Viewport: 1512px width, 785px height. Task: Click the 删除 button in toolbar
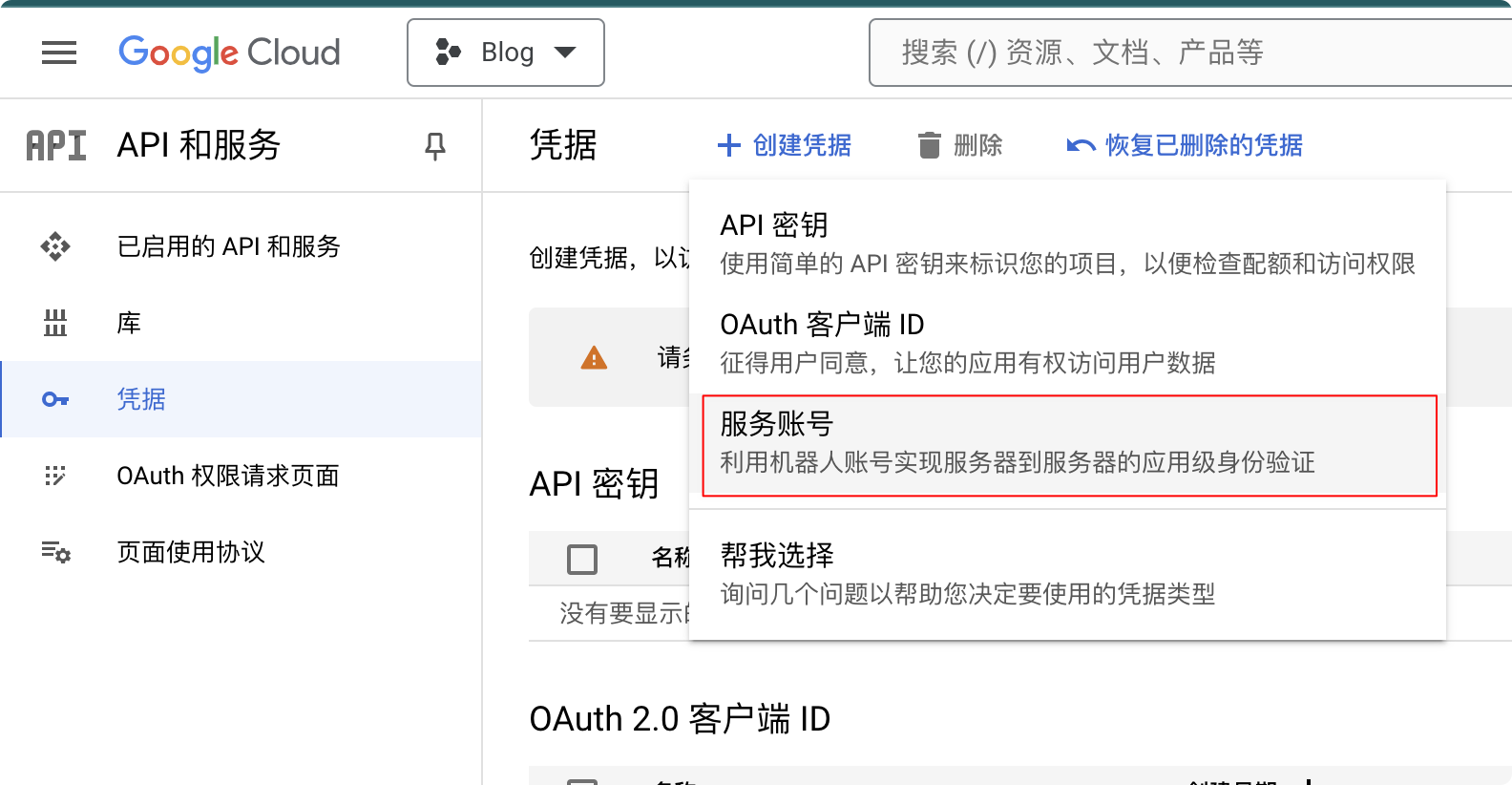point(959,145)
